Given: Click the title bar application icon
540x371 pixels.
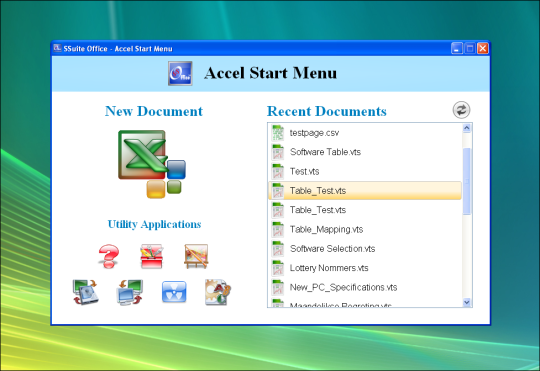Looking at the screenshot, I should tap(57, 48).
